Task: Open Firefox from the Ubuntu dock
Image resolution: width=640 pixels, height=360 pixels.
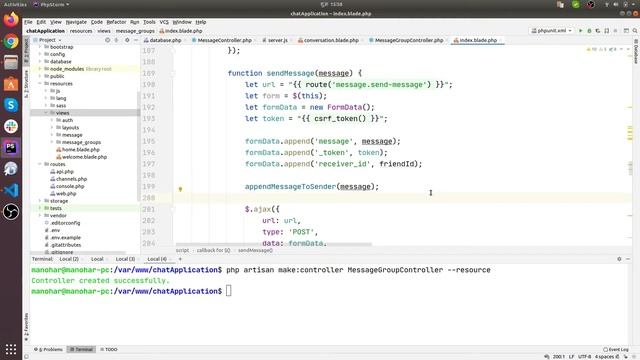Action: (x=11, y=20)
